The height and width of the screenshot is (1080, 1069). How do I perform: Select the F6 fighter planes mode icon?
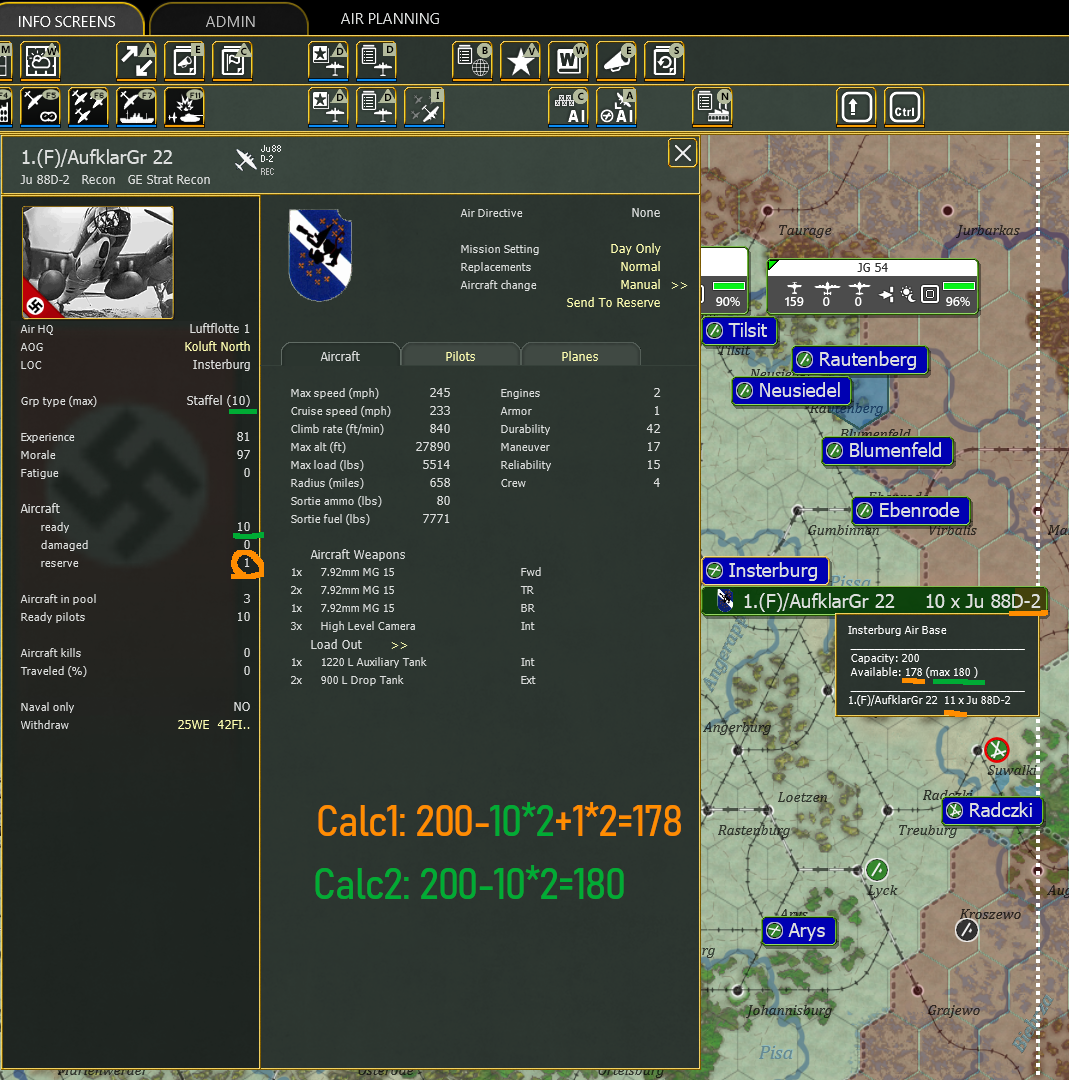[x=88, y=107]
